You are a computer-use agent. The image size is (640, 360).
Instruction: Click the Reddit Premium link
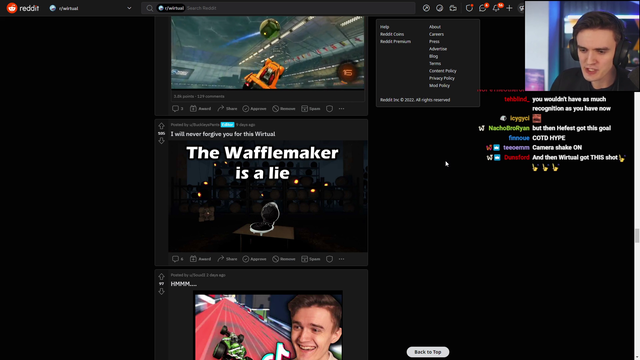point(395,42)
